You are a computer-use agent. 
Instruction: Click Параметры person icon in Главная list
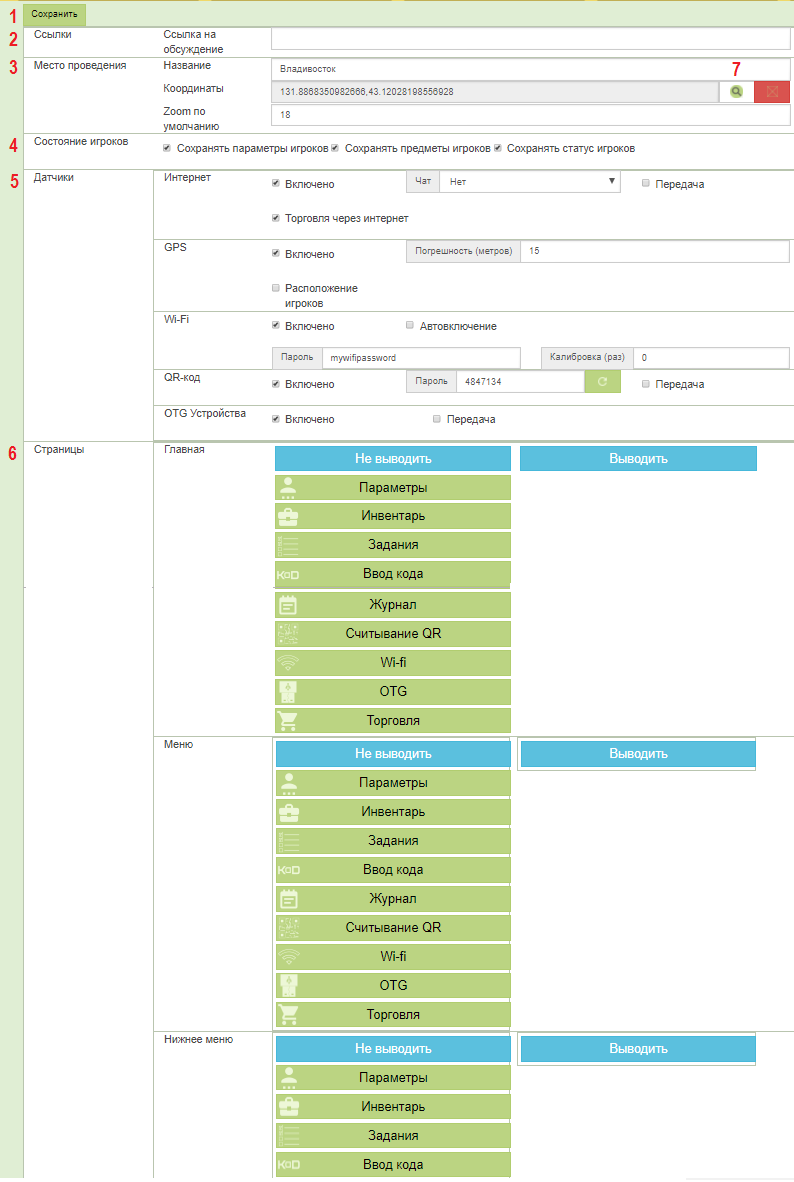288,488
